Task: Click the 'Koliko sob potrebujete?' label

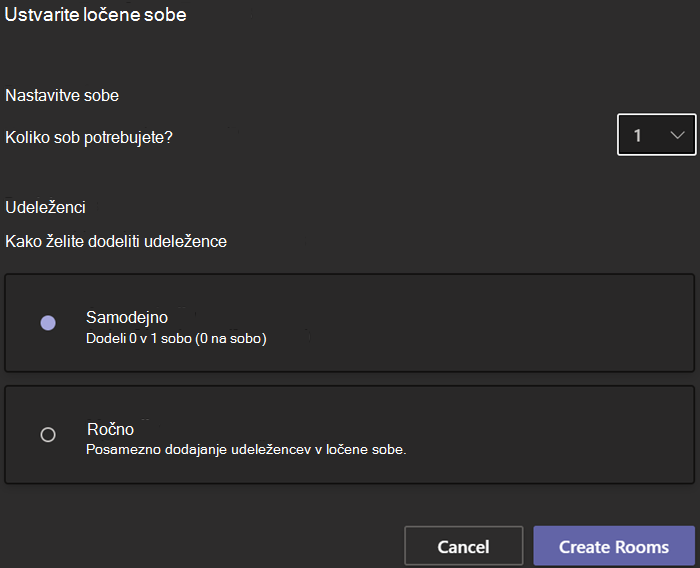Action: pos(89,138)
